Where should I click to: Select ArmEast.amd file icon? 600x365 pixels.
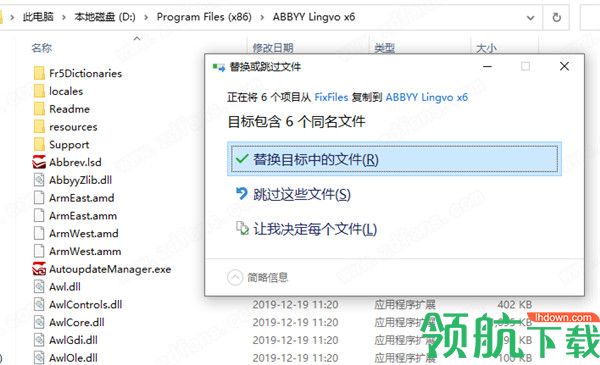(x=39, y=198)
